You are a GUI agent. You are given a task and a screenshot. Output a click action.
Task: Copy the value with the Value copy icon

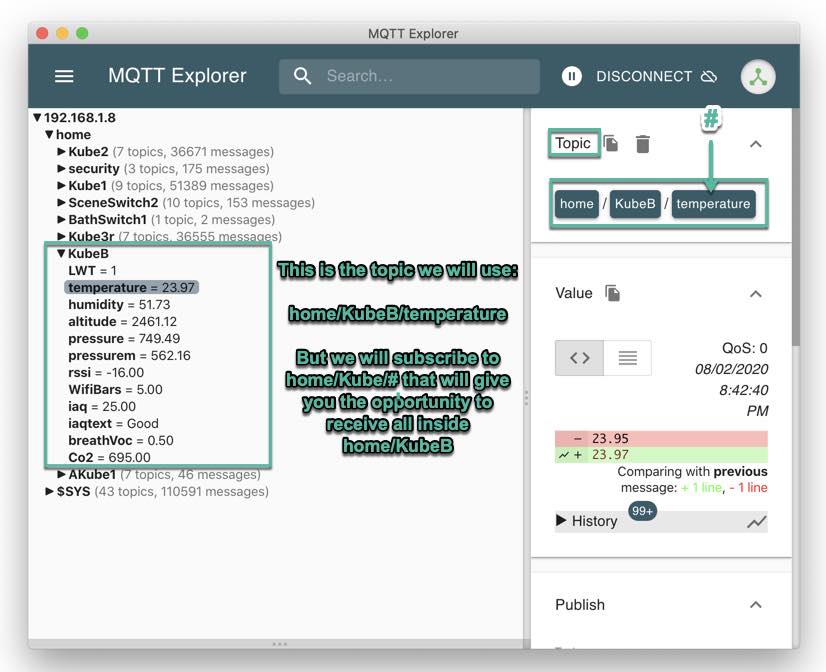tap(613, 293)
